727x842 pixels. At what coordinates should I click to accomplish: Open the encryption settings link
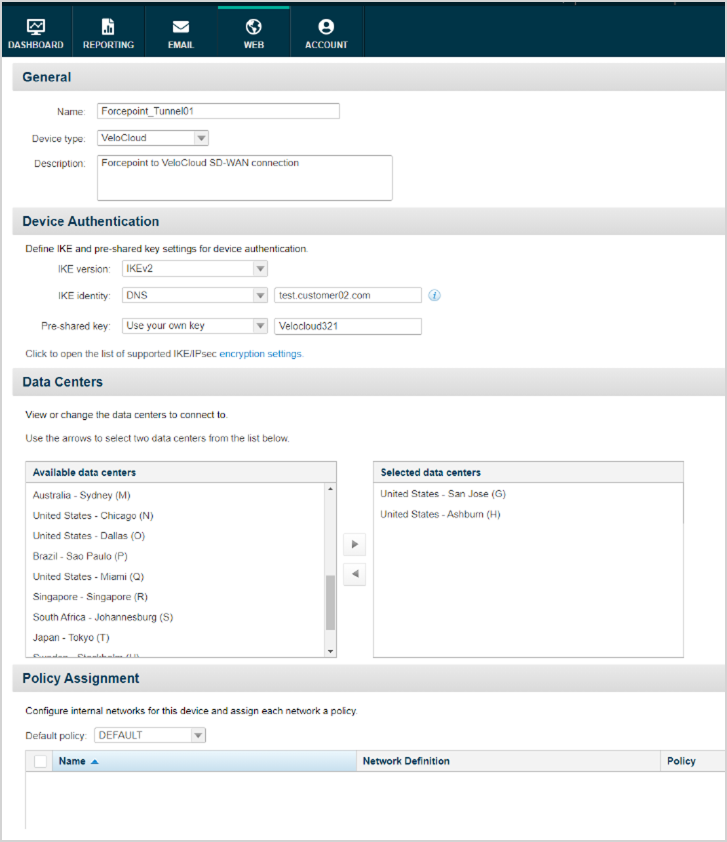pos(260,354)
